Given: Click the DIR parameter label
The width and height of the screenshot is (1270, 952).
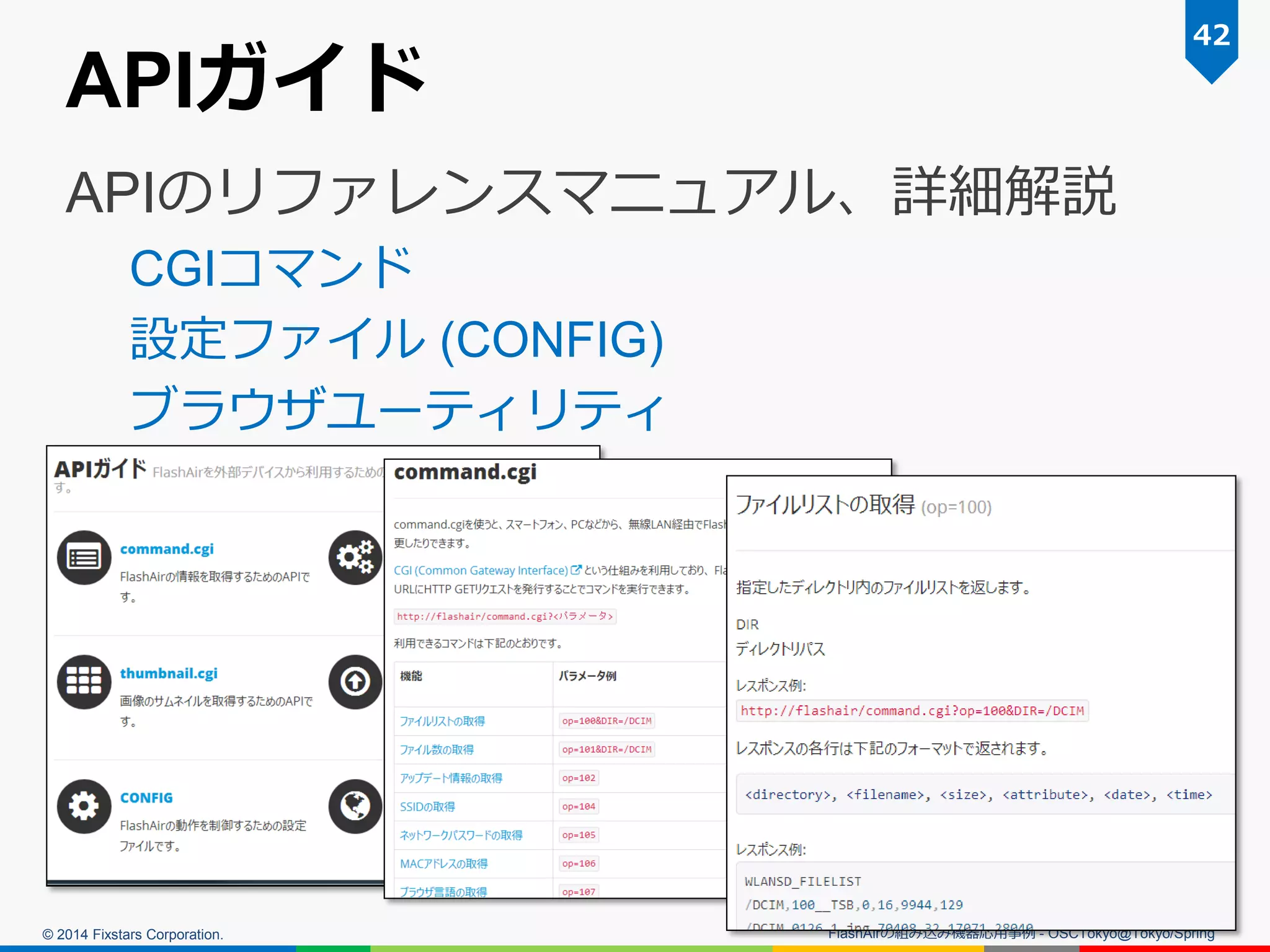Looking at the screenshot, I should [x=747, y=625].
